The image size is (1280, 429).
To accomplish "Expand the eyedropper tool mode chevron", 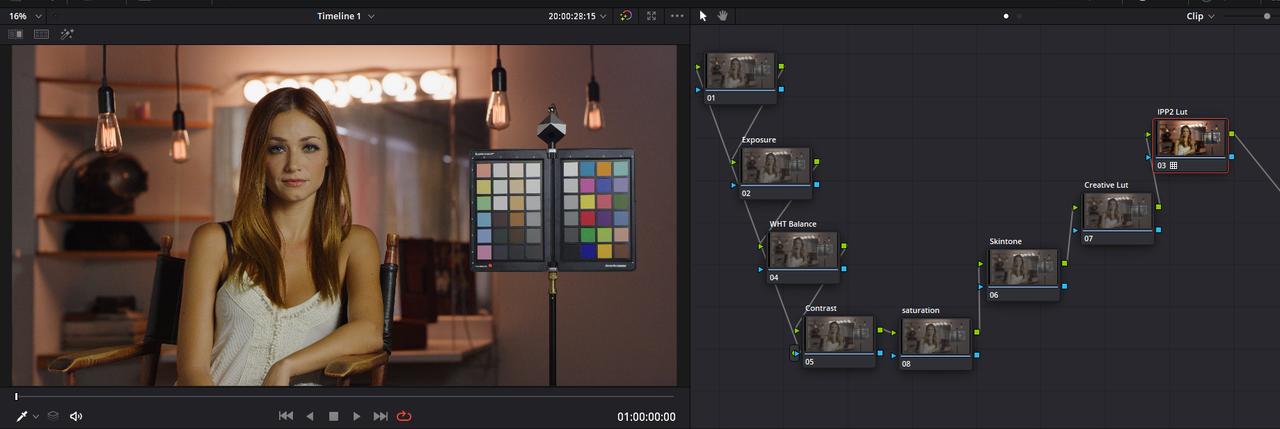I will click(36, 416).
